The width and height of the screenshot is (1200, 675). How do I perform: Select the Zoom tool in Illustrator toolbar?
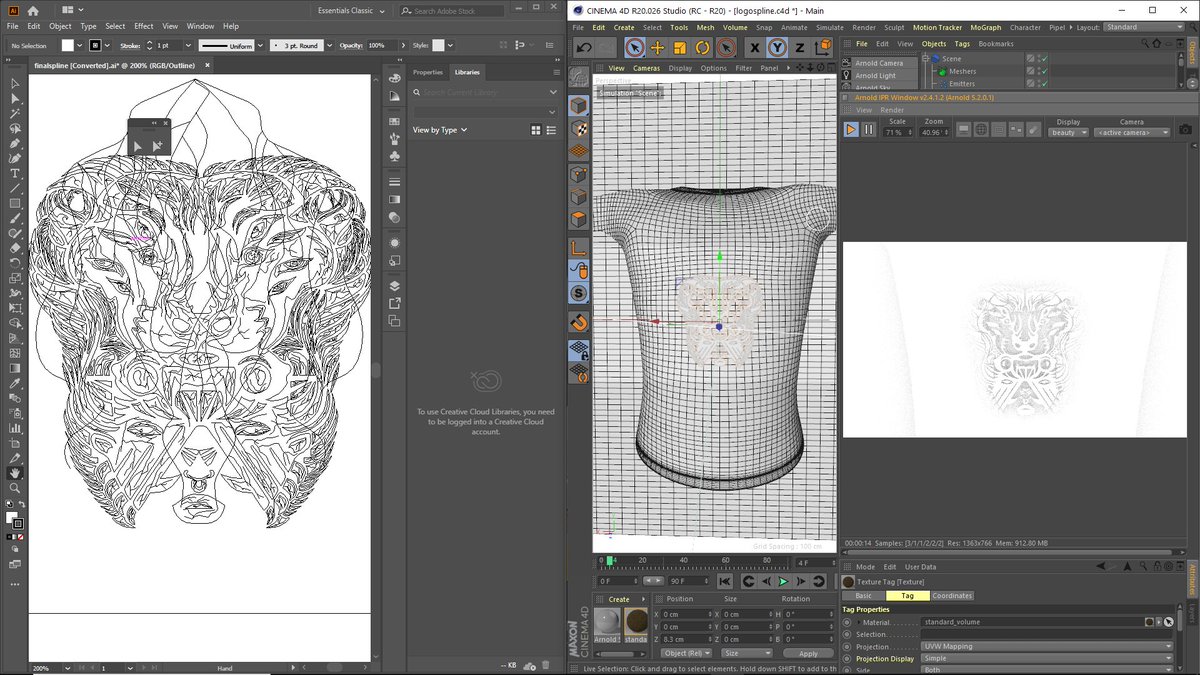15,488
